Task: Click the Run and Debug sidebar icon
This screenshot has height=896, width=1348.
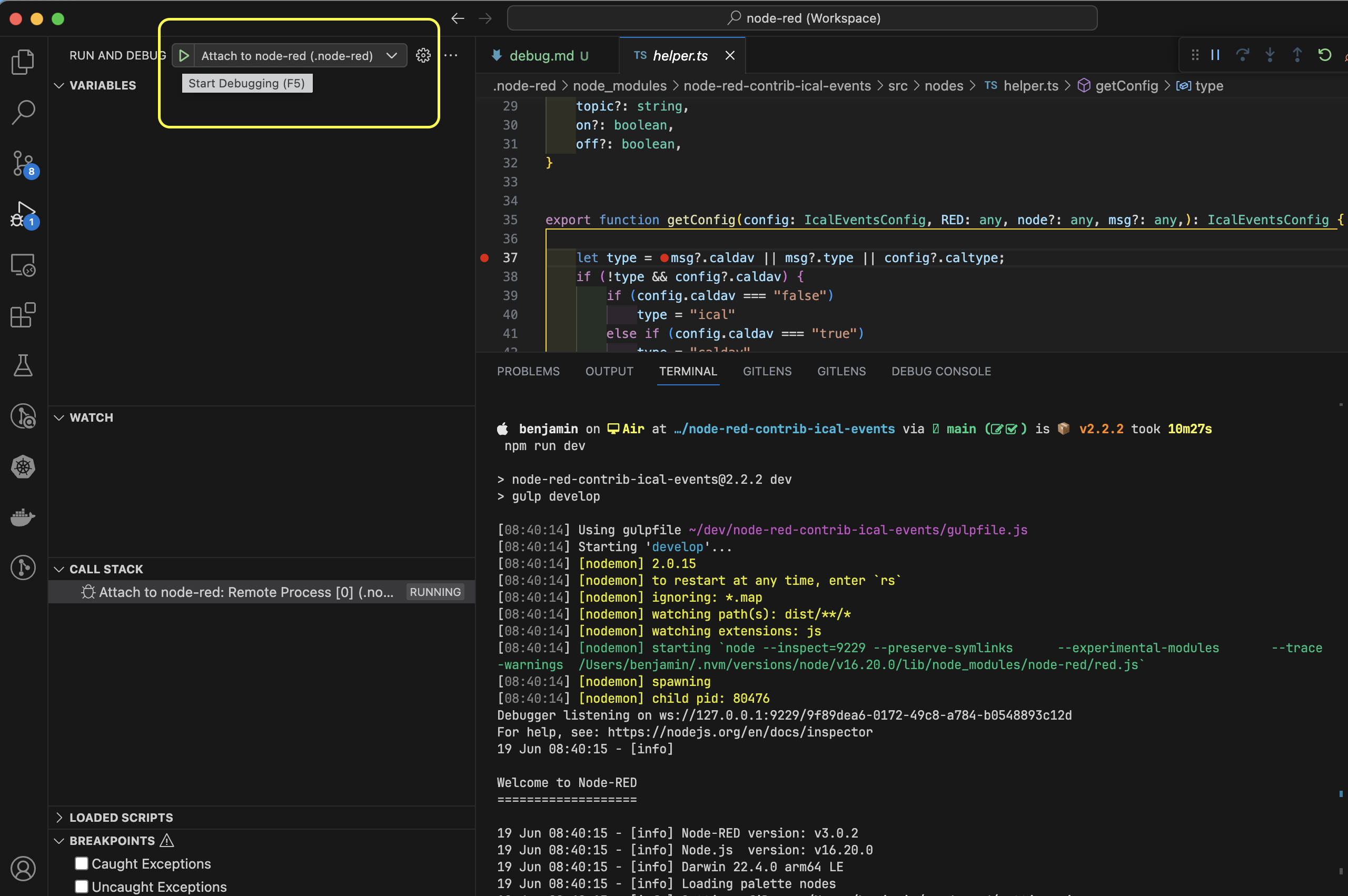Action: point(22,214)
